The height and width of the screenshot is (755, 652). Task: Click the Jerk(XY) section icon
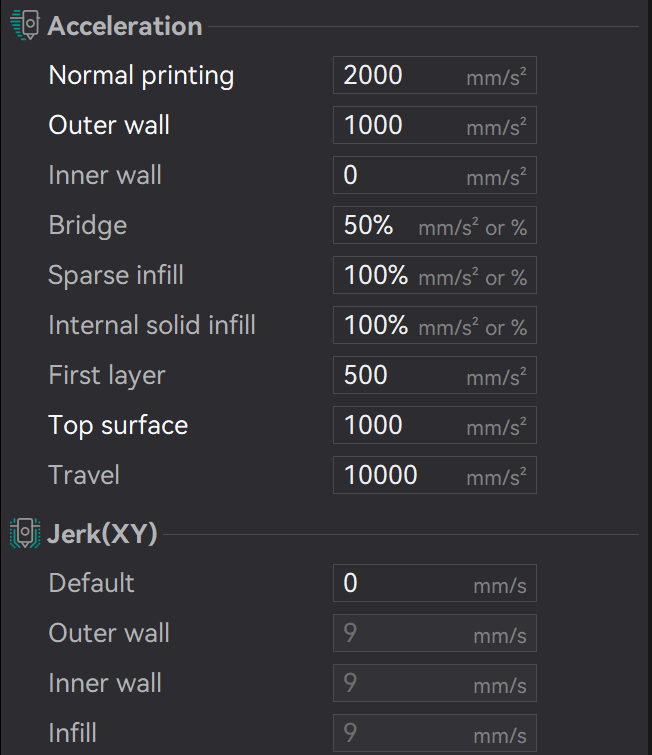coord(23,533)
